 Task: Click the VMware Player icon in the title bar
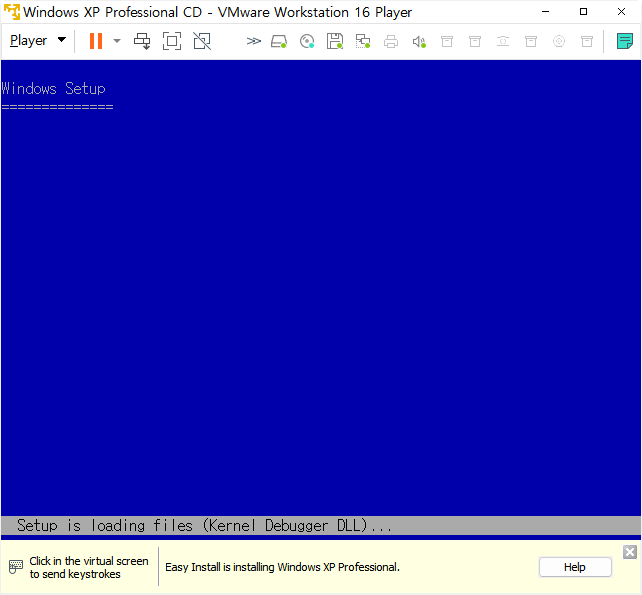click(11, 11)
